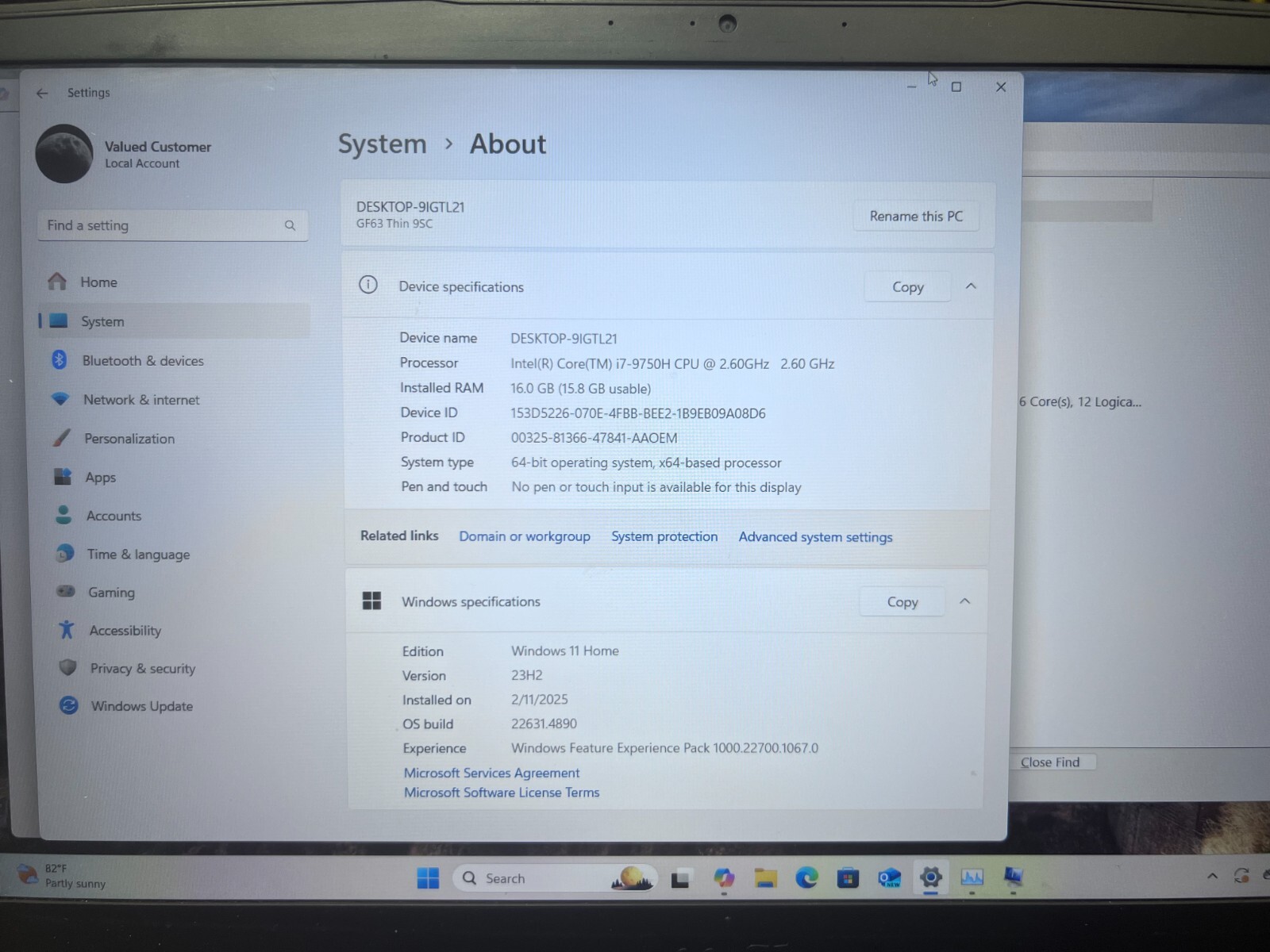
Task: Open System Information icon on the taskbar
Action: (1013, 876)
